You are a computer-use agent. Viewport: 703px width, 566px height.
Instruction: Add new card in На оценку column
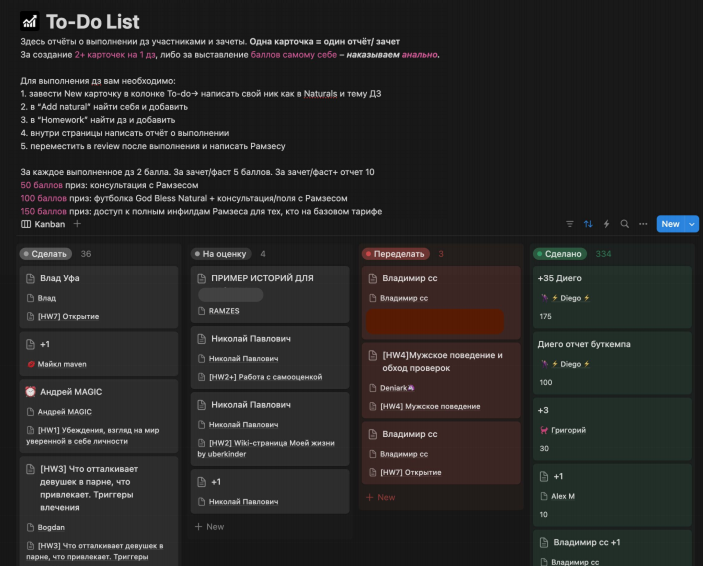tap(210, 526)
